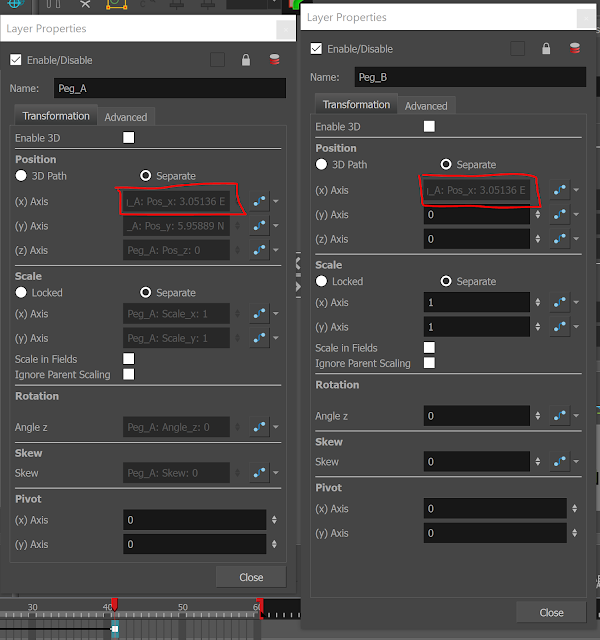Click the lock icon in Peg_A panel

coord(246,60)
